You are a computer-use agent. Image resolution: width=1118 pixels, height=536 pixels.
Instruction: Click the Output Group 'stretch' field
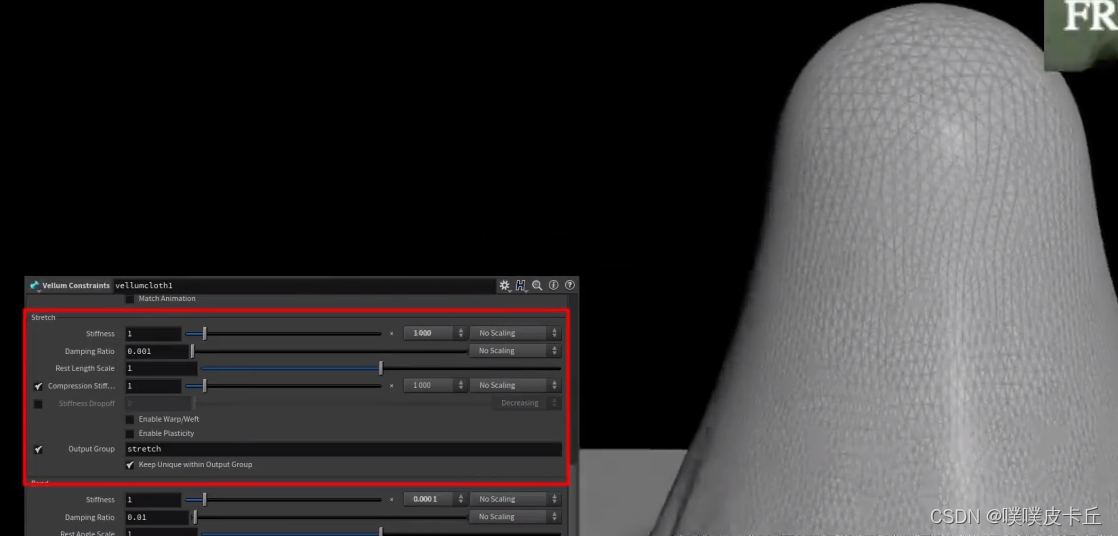coord(344,449)
